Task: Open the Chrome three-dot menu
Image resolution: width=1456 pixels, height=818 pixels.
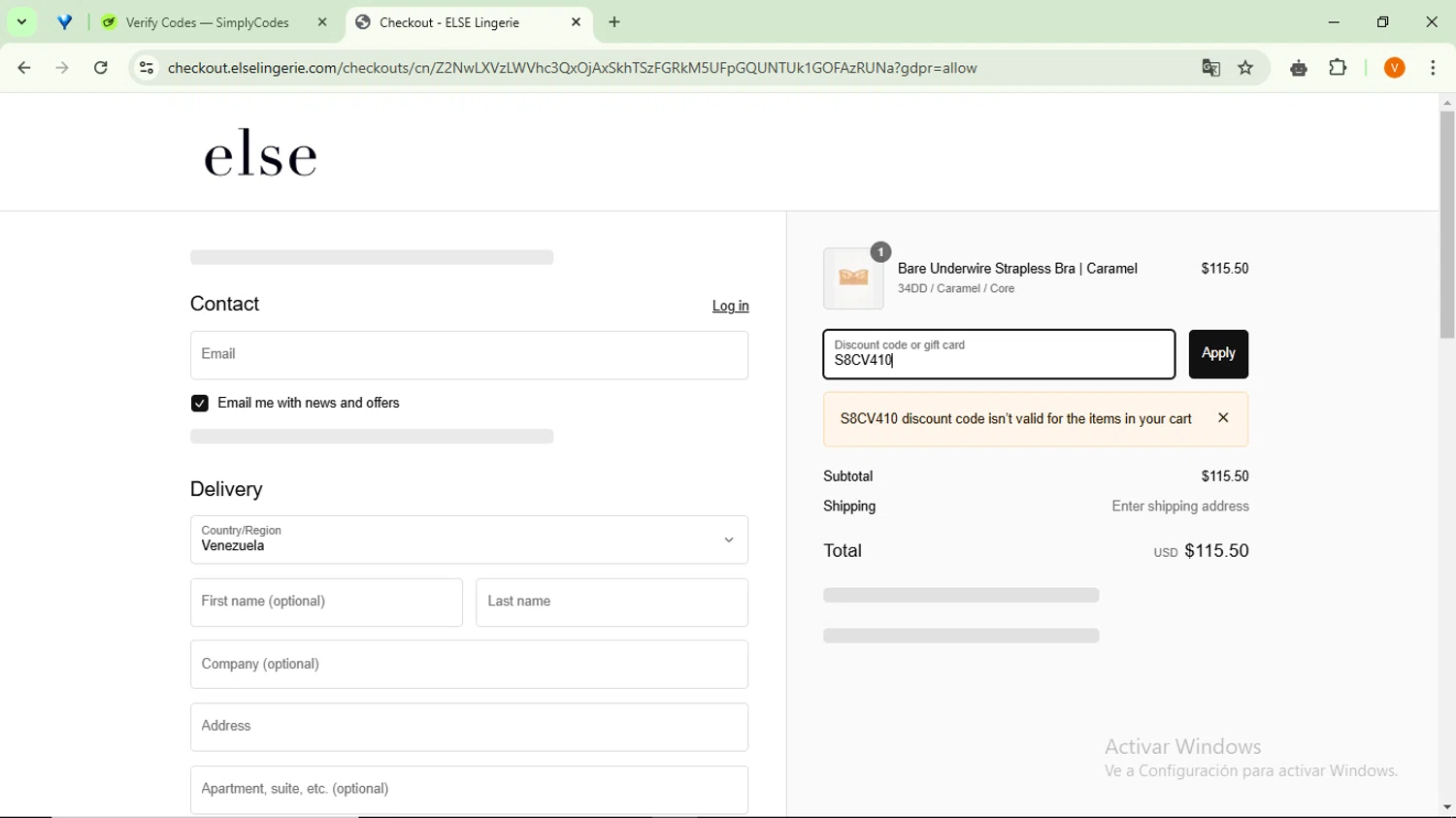Action: tap(1434, 68)
